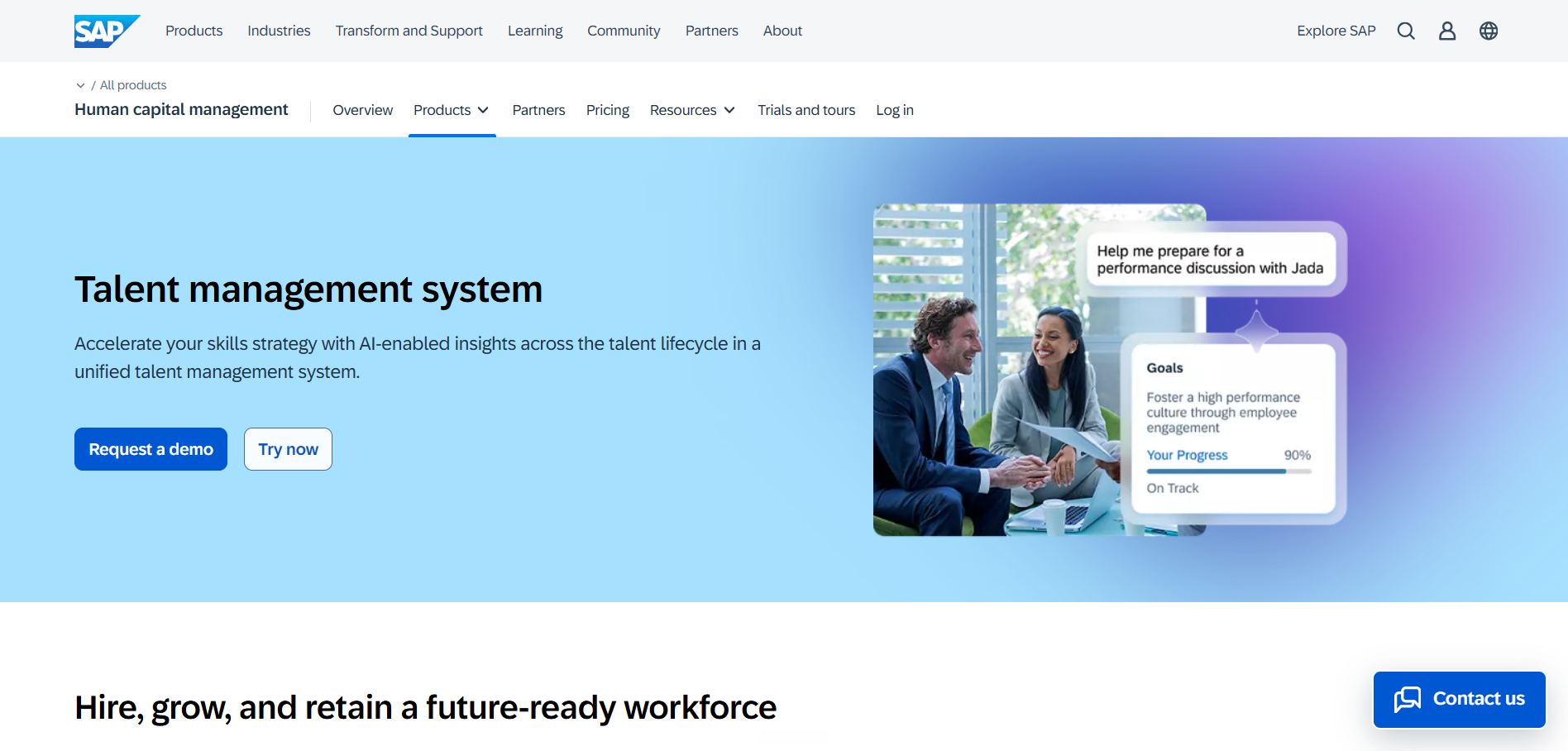Open the search icon
1568x751 pixels.
pos(1406,31)
